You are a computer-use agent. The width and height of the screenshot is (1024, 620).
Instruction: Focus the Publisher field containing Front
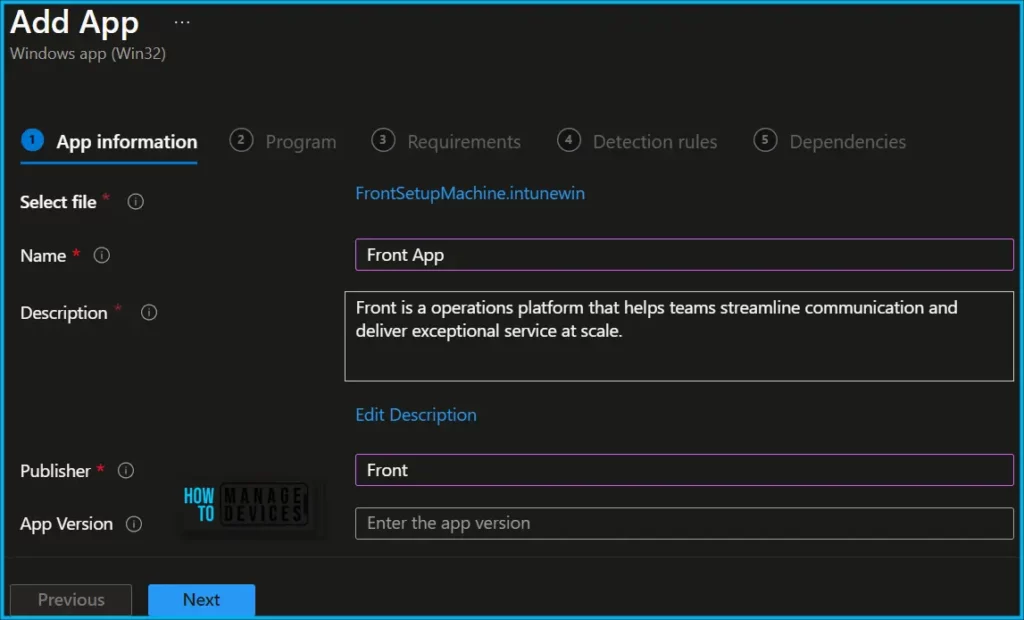[684, 470]
